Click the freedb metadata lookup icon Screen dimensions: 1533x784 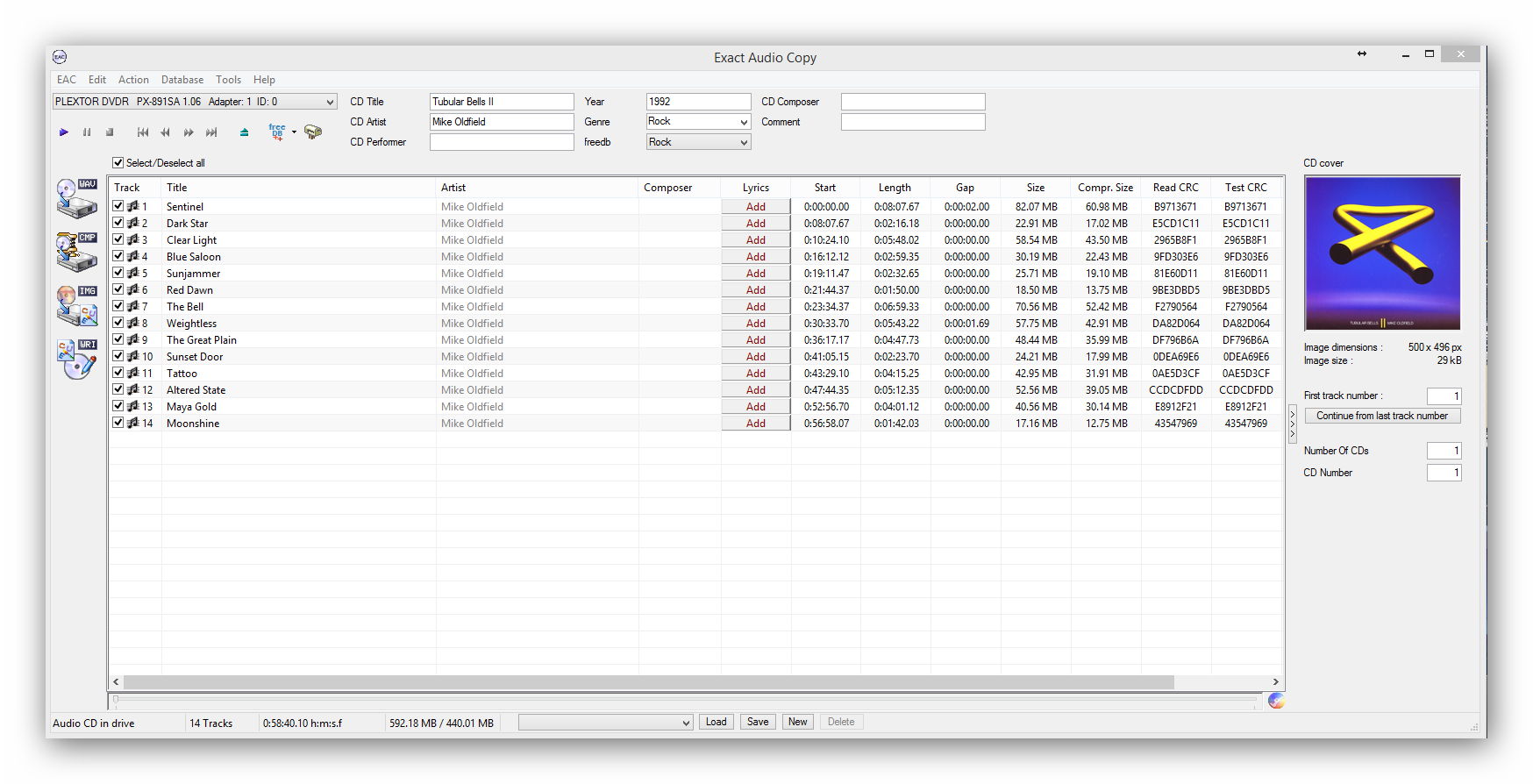tap(277, 132)
